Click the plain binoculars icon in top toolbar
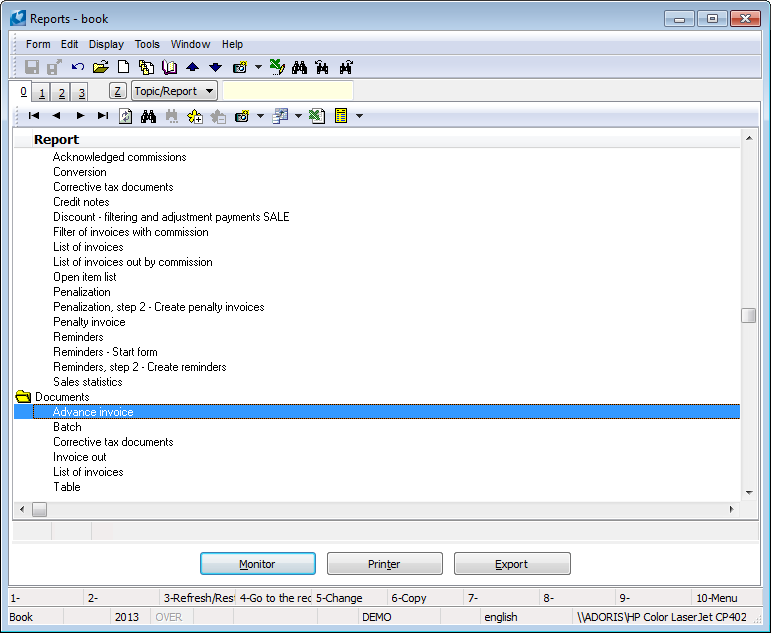The width and height of the screenshot is (771, 633). tap(299, 67)
